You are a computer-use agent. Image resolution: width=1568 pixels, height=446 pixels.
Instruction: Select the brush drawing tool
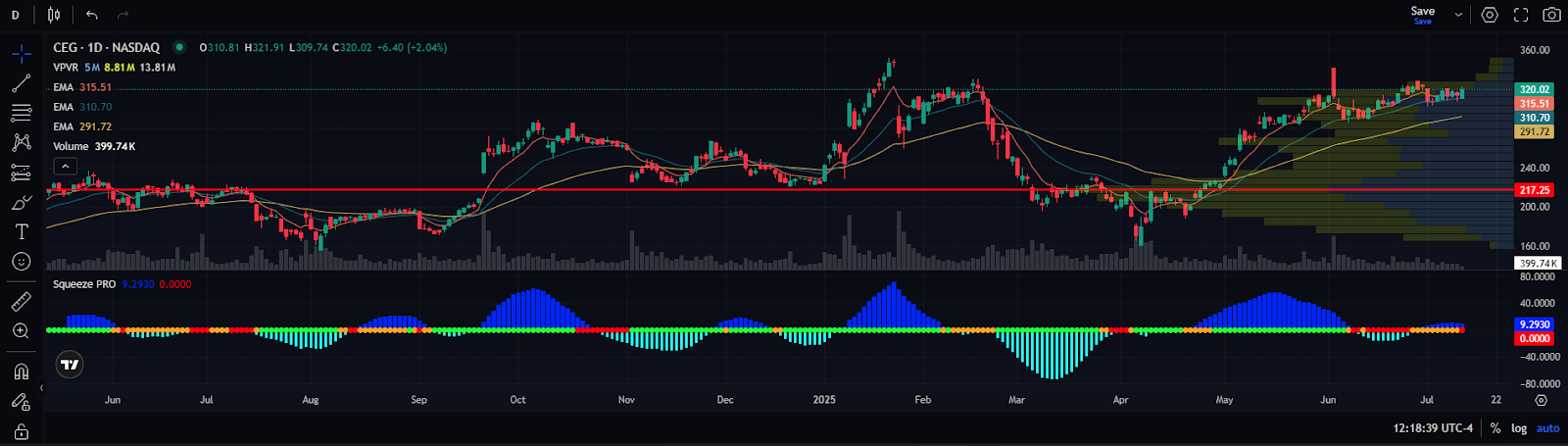21,202
